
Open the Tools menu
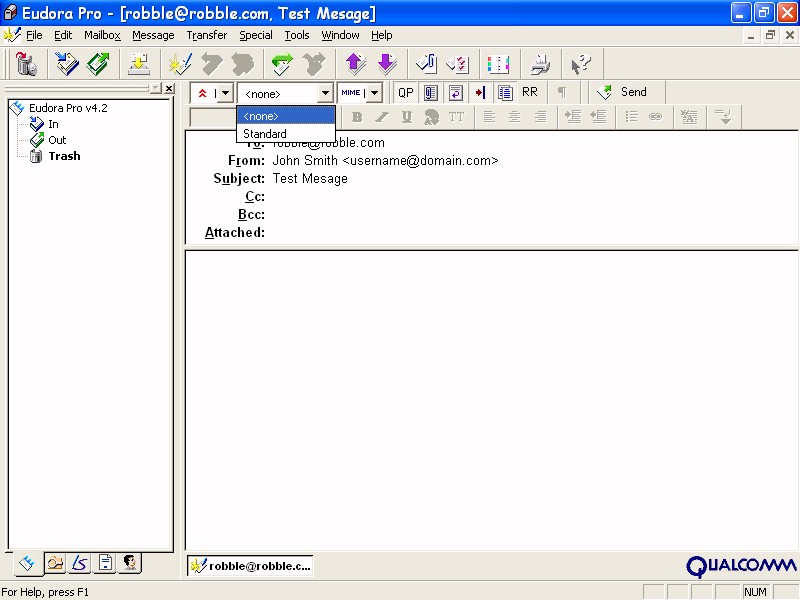[x=297, y=35]
